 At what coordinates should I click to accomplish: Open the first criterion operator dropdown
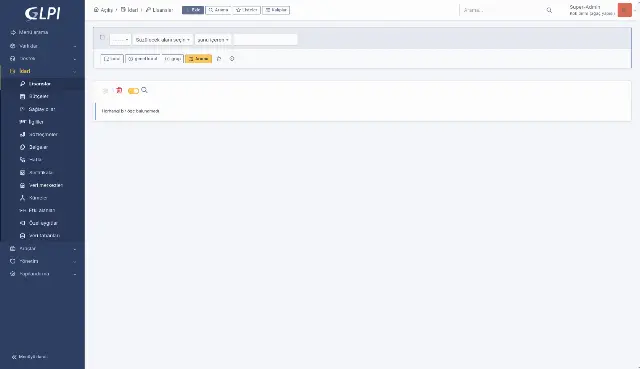(120, 40)
